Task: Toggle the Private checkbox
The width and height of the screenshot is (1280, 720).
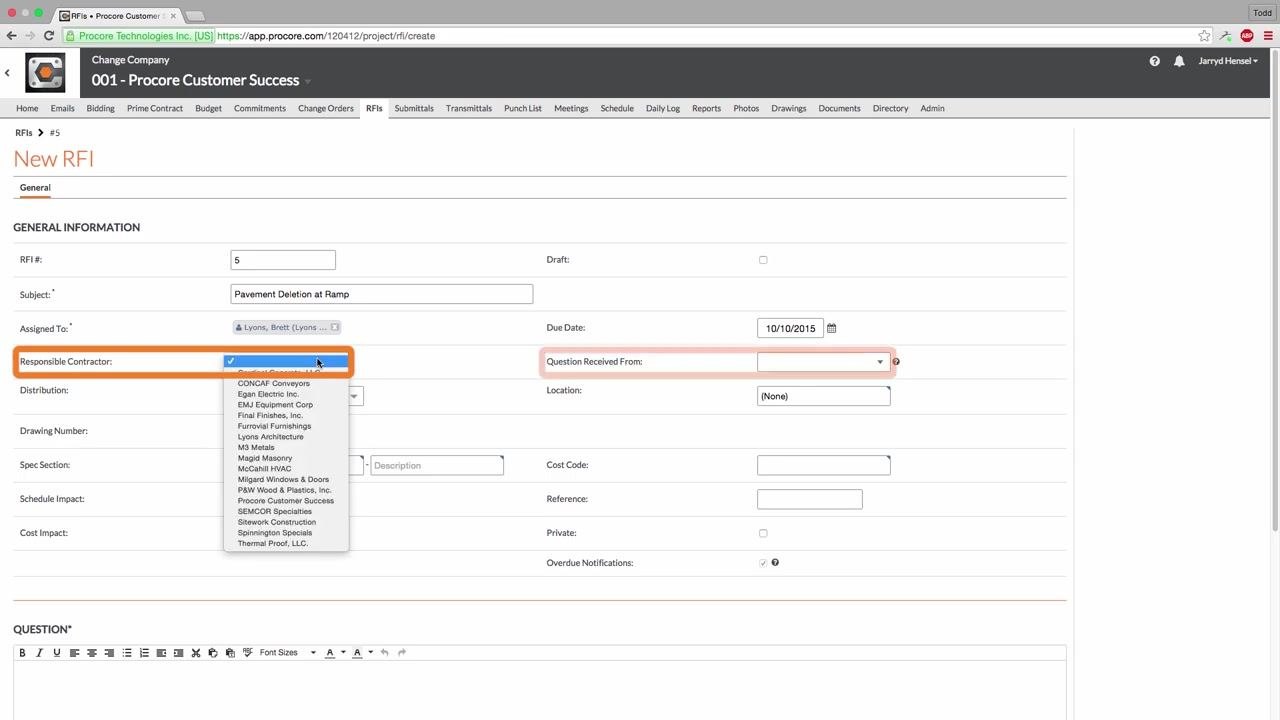Action: 763,533
